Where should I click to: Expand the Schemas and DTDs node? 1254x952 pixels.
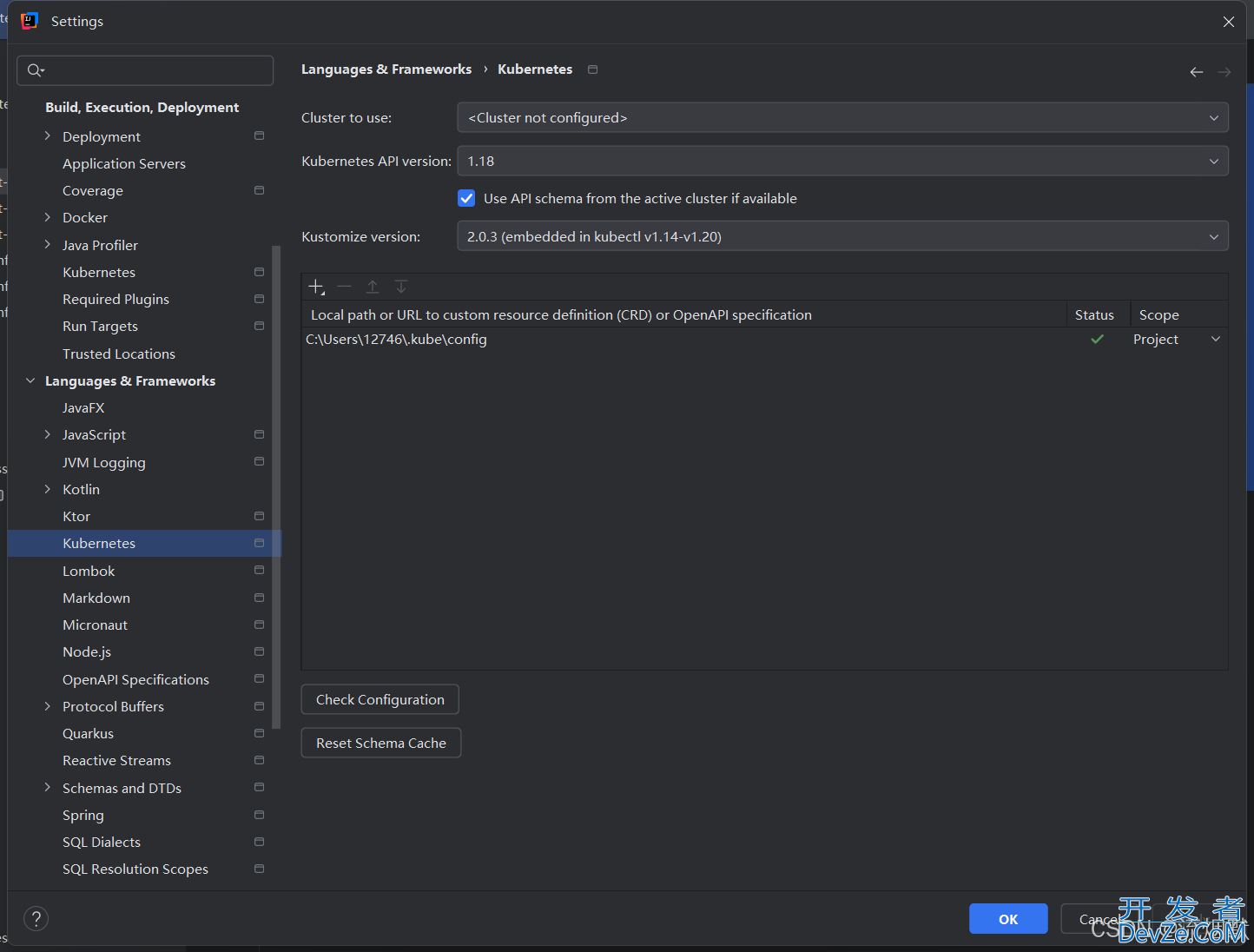coord(48,788)
